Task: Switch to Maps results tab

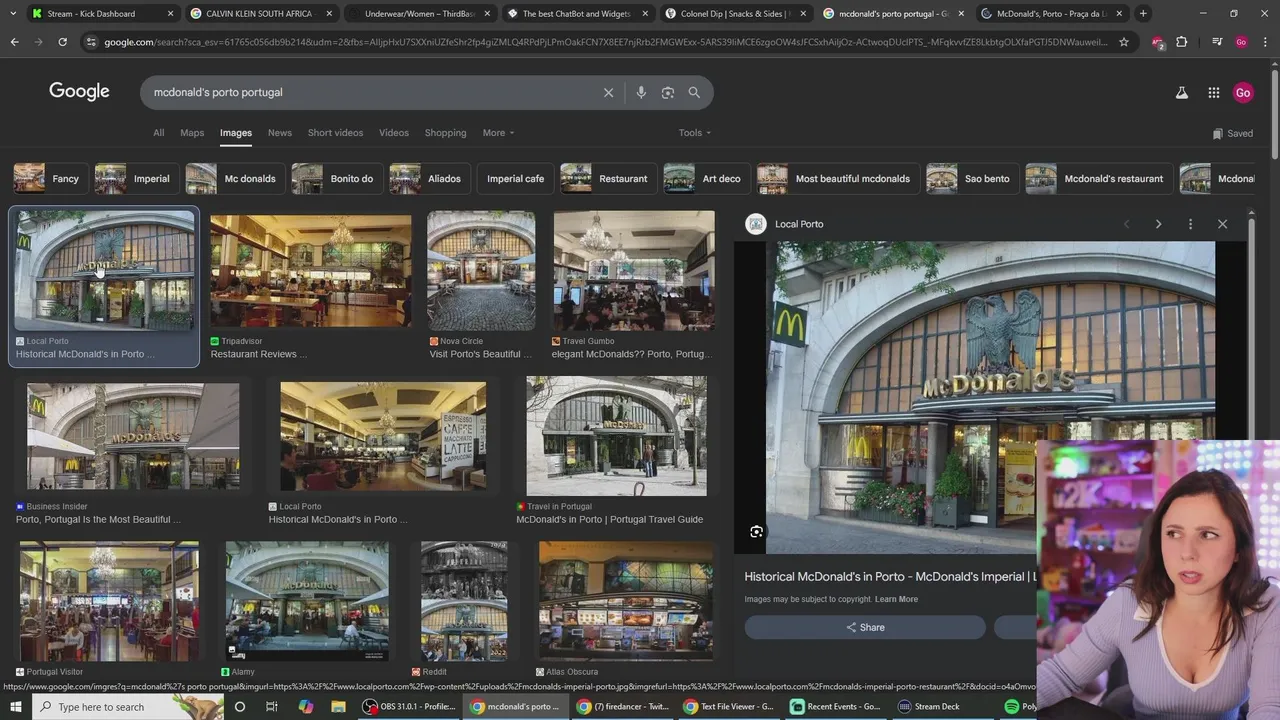Action: [x=192, y=133]
